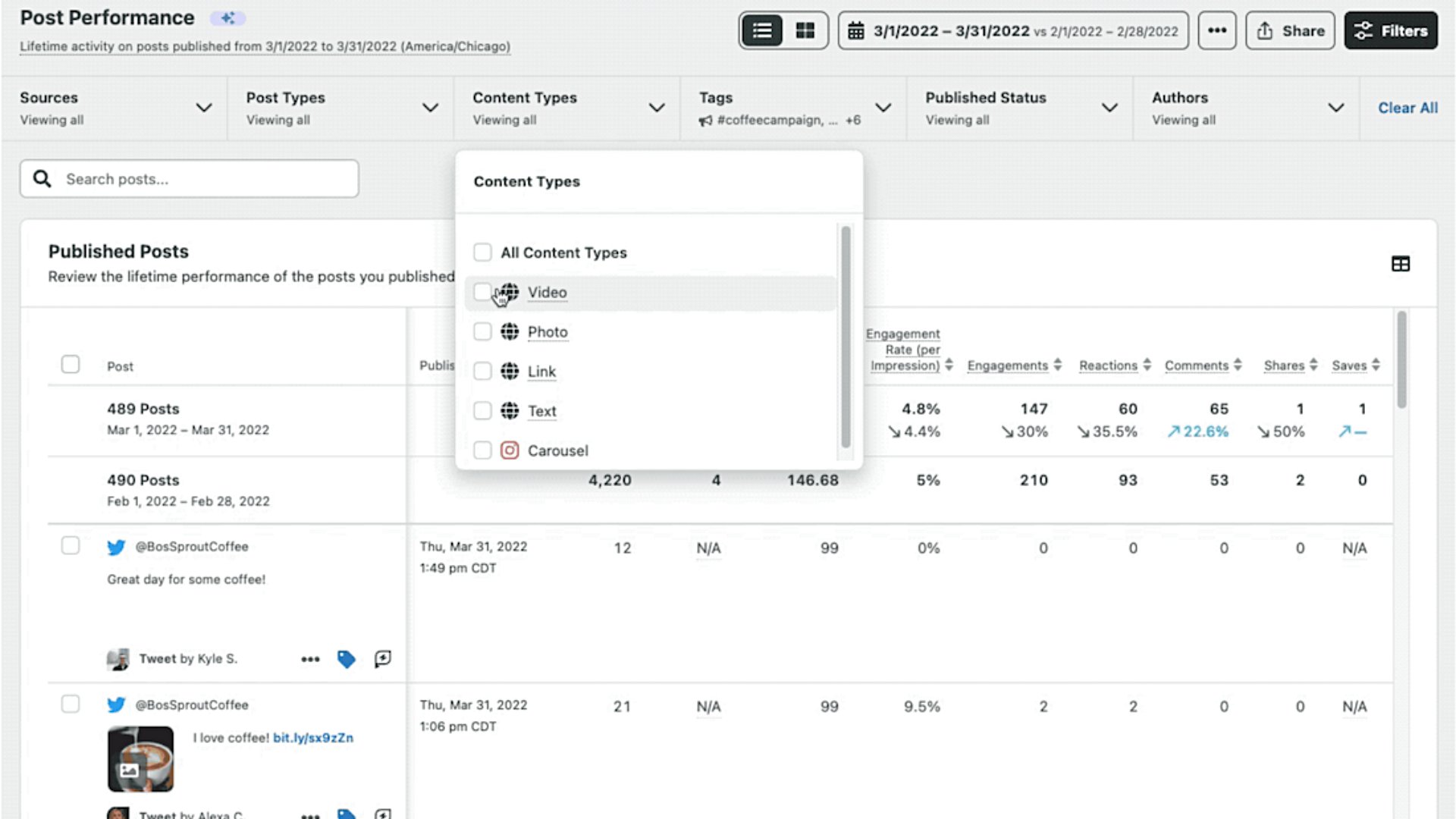Click the sparkle icon next to Post Performance
The width and height of the screenshot is (1456, 819).
(x=227, y=18)
